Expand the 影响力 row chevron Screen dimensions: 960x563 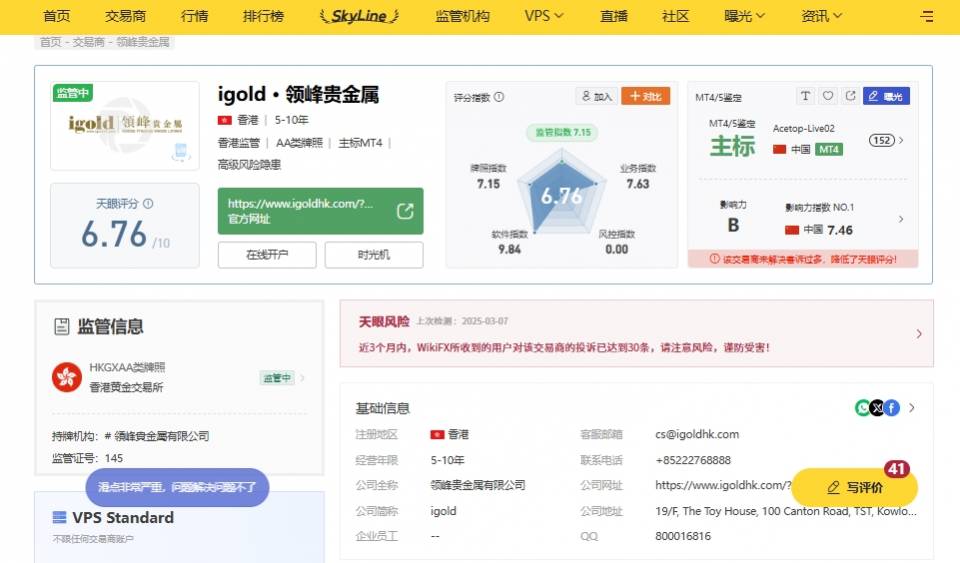tap(901, 218)
